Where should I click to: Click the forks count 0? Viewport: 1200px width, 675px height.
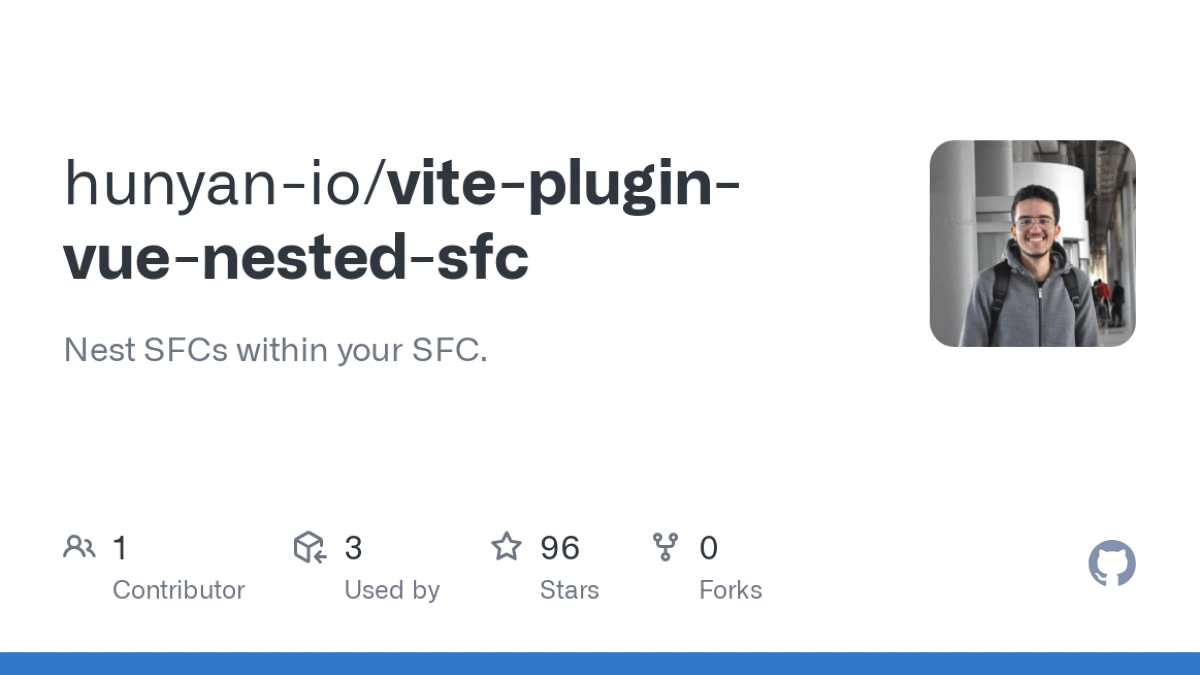tap(708, 548)
